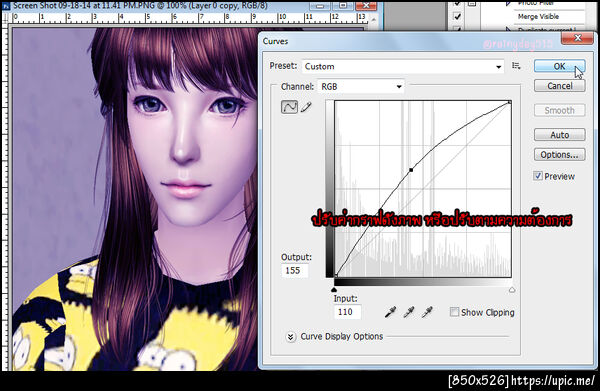Click the Input value field
Screen dimensions: 600x391
pyautogui.click(x=347, y=312)
